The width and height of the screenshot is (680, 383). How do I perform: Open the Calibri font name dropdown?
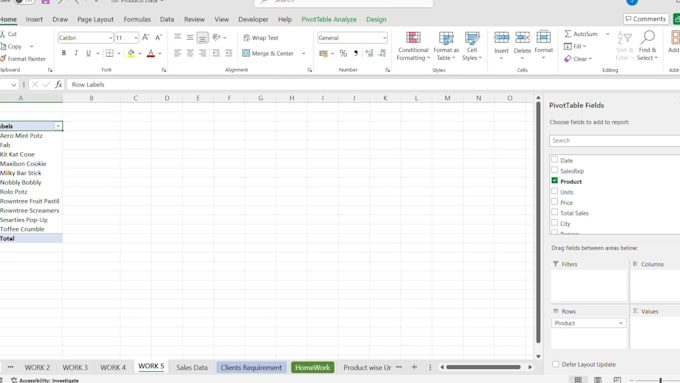click(x=110, y=38)
